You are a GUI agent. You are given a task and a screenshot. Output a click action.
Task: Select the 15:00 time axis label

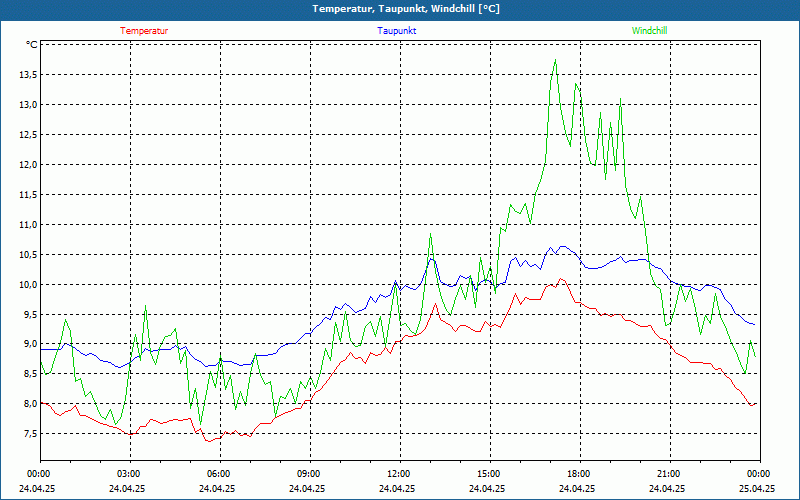(488, 474)
